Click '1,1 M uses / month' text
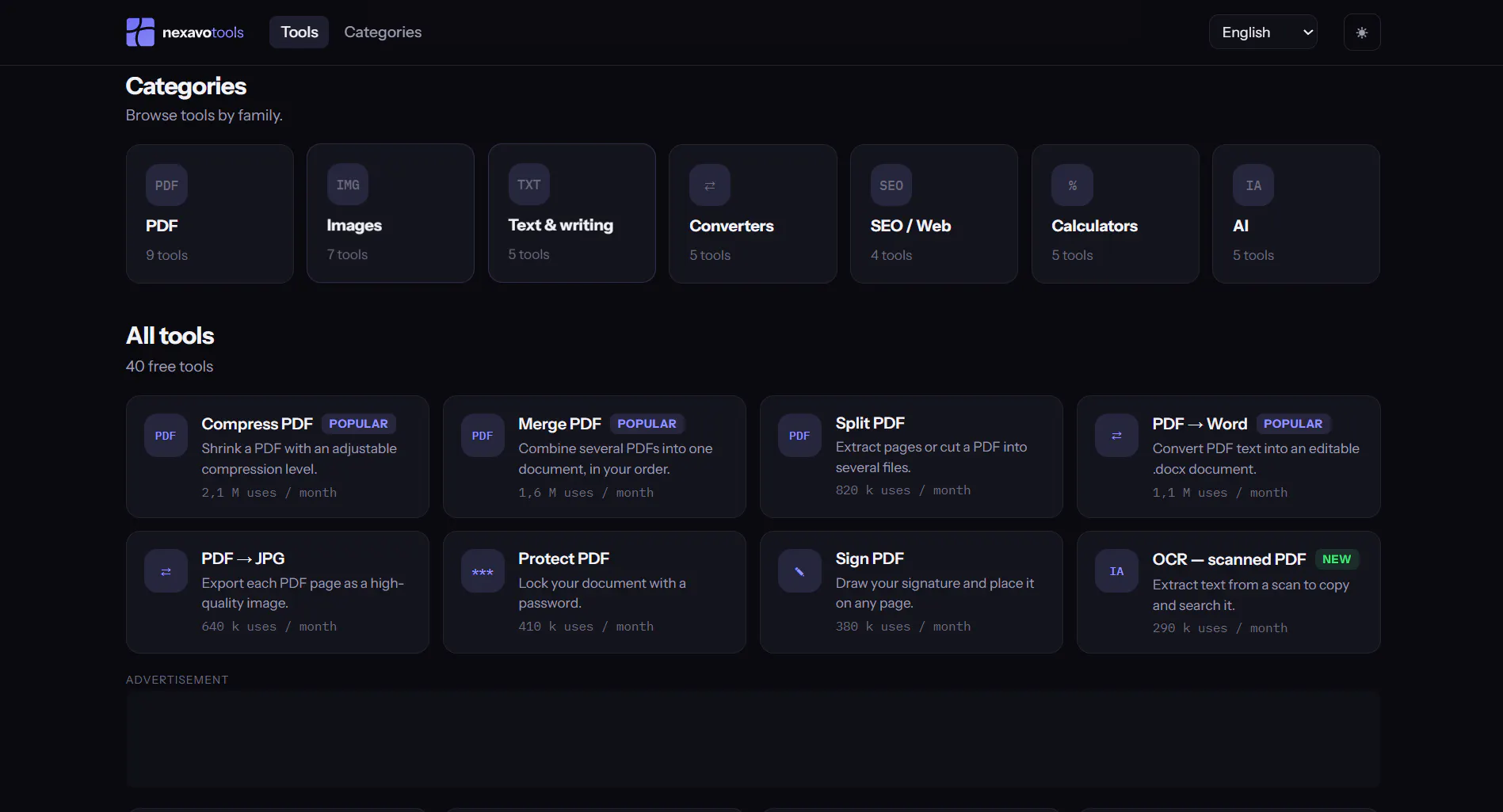This screenshot has width=1503, height=812. [1220, 493]
